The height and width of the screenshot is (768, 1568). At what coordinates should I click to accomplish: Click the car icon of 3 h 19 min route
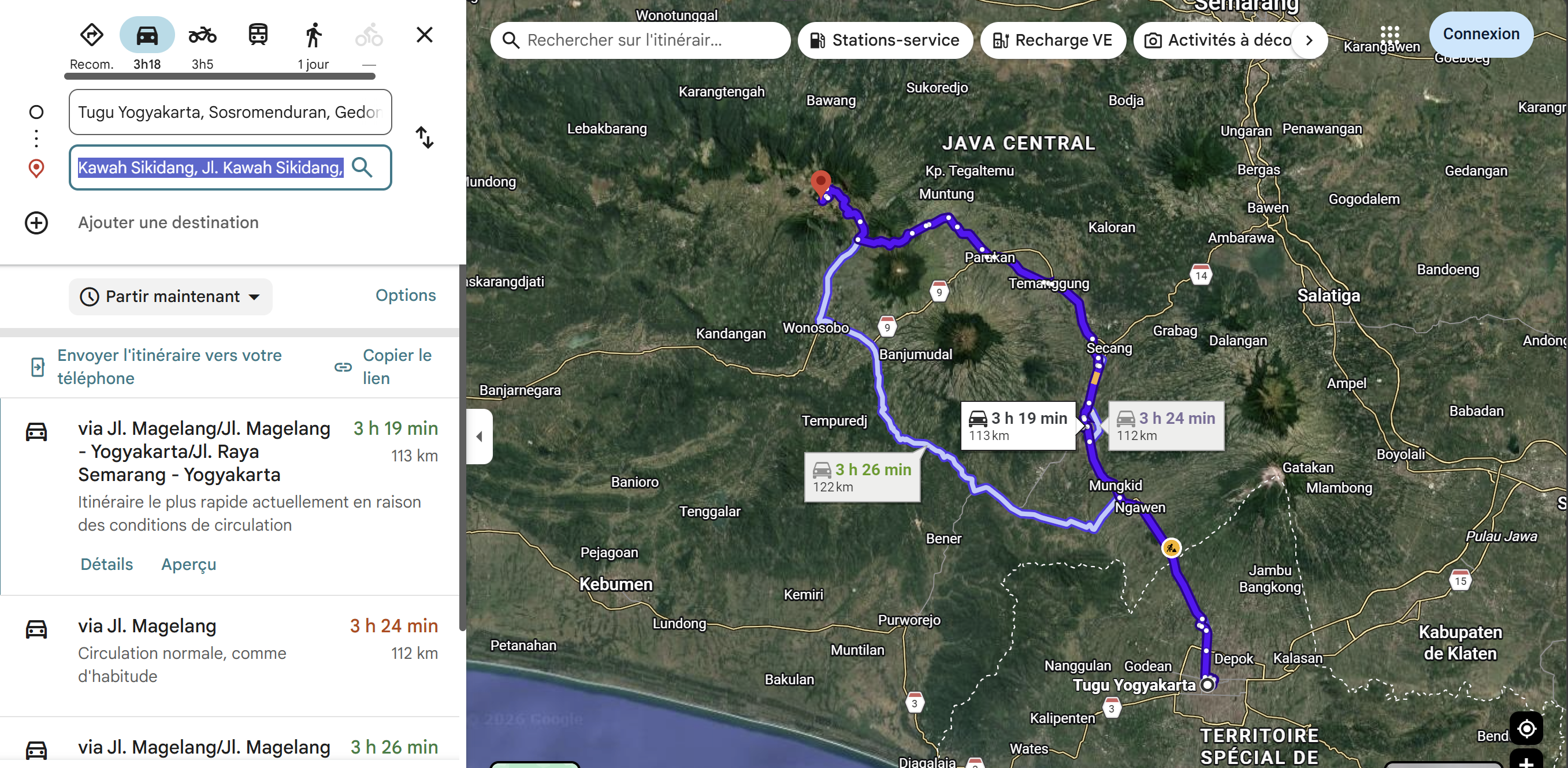tap(36, 431)
